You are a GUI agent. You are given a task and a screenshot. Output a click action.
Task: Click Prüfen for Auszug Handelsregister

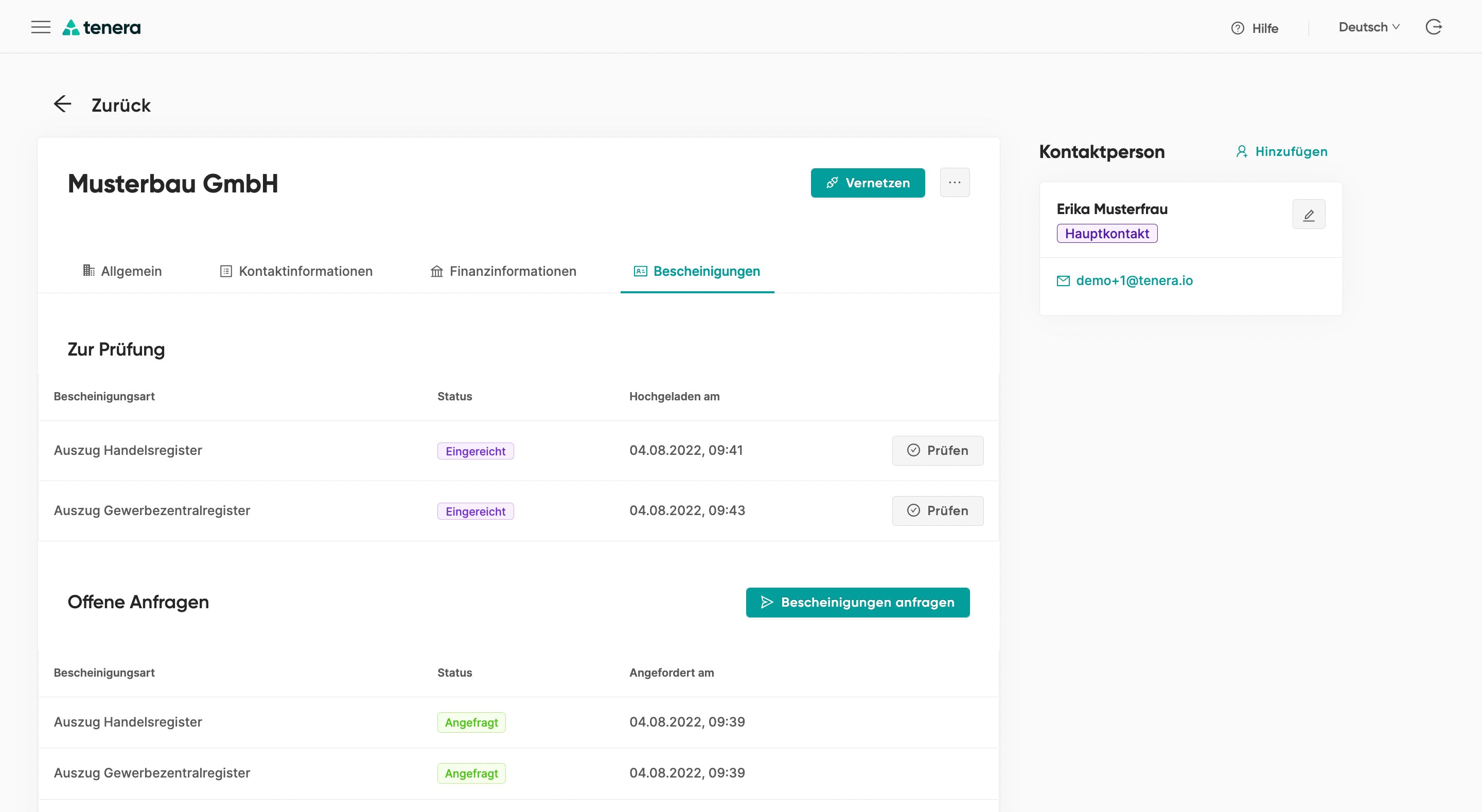pyautogui.click(x=937, y=451)
